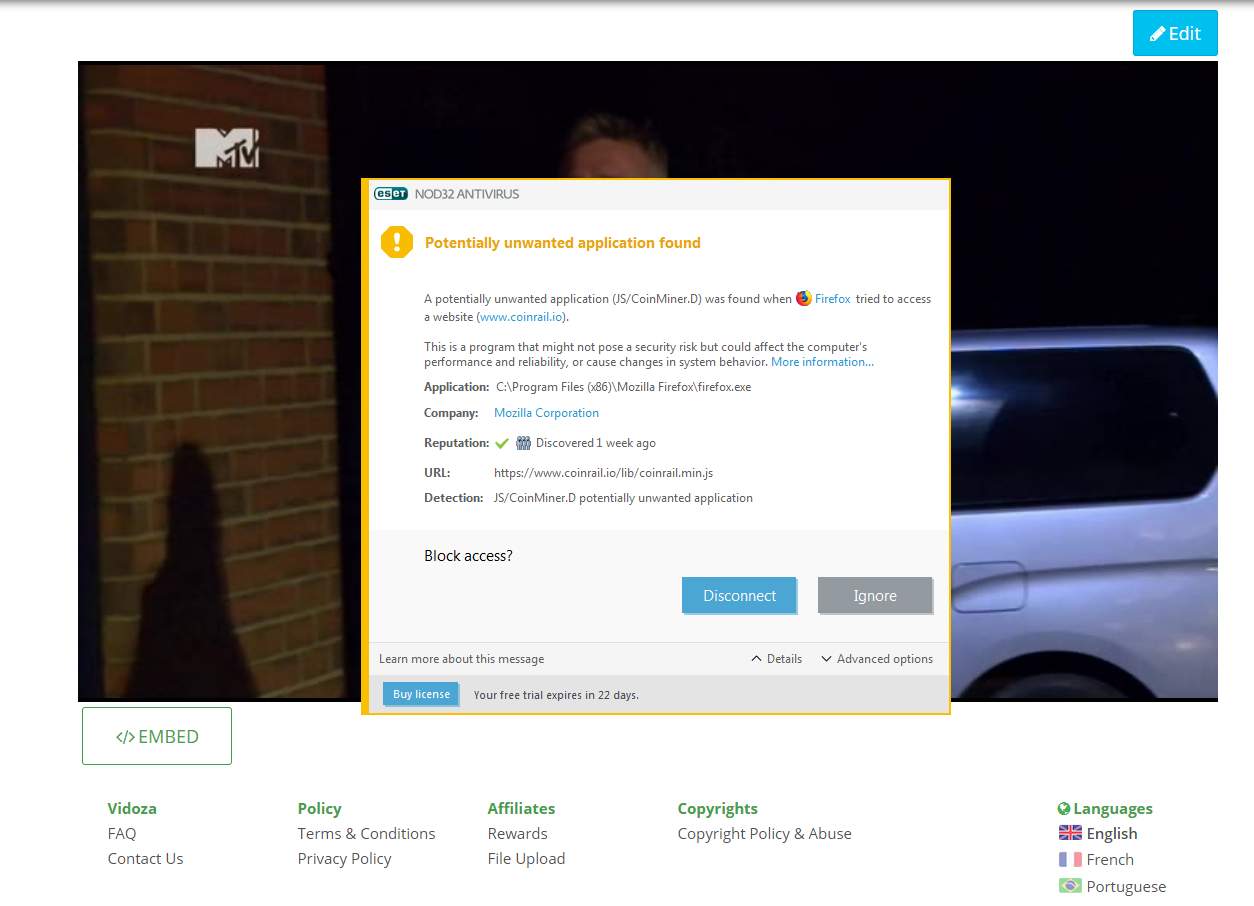Expand Advanced options
The width and height of the screenshot is (1254, 906).
[877, 659]
